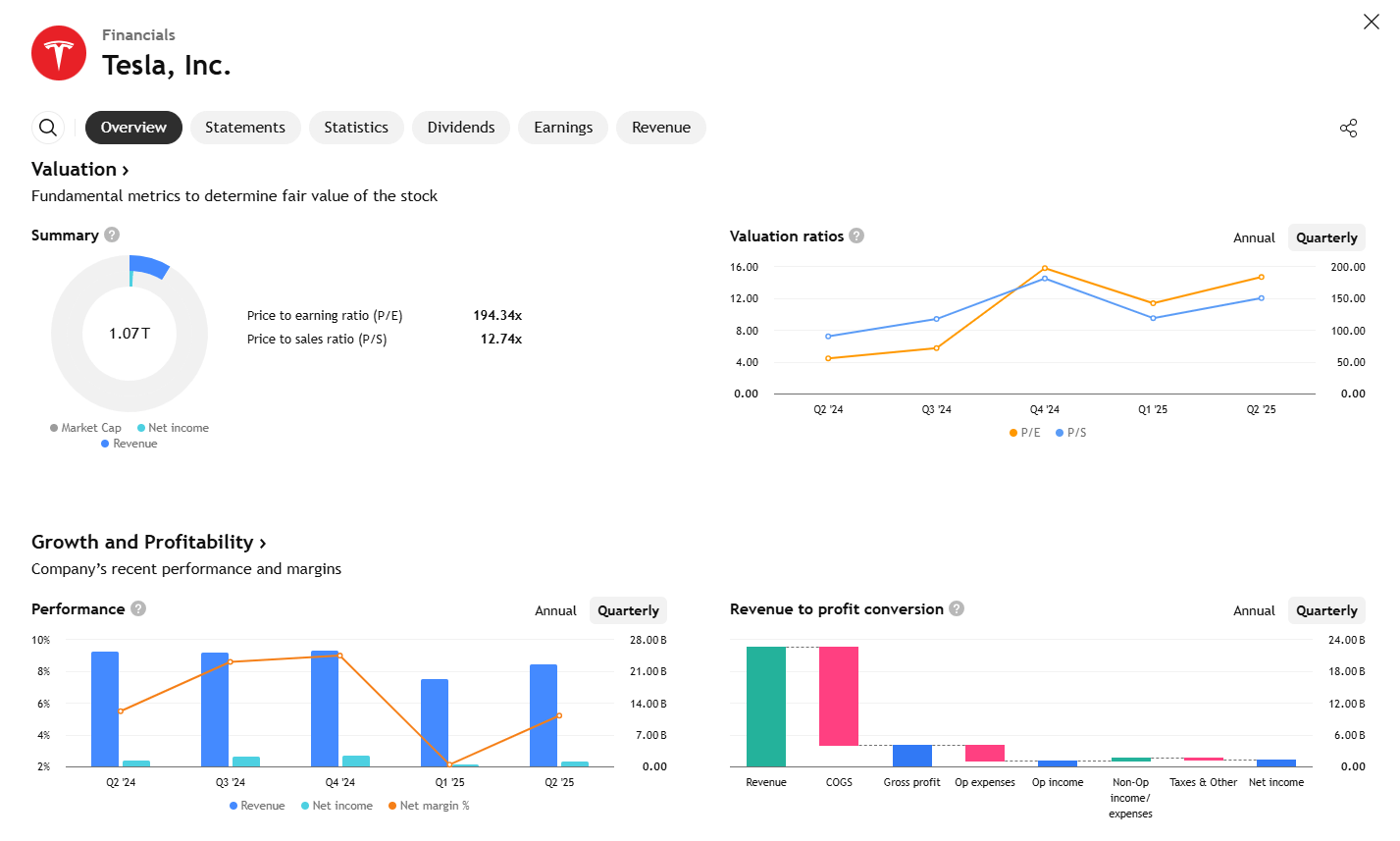Switch to the Statements tab
1400x841 pixels.
point(245,128)
